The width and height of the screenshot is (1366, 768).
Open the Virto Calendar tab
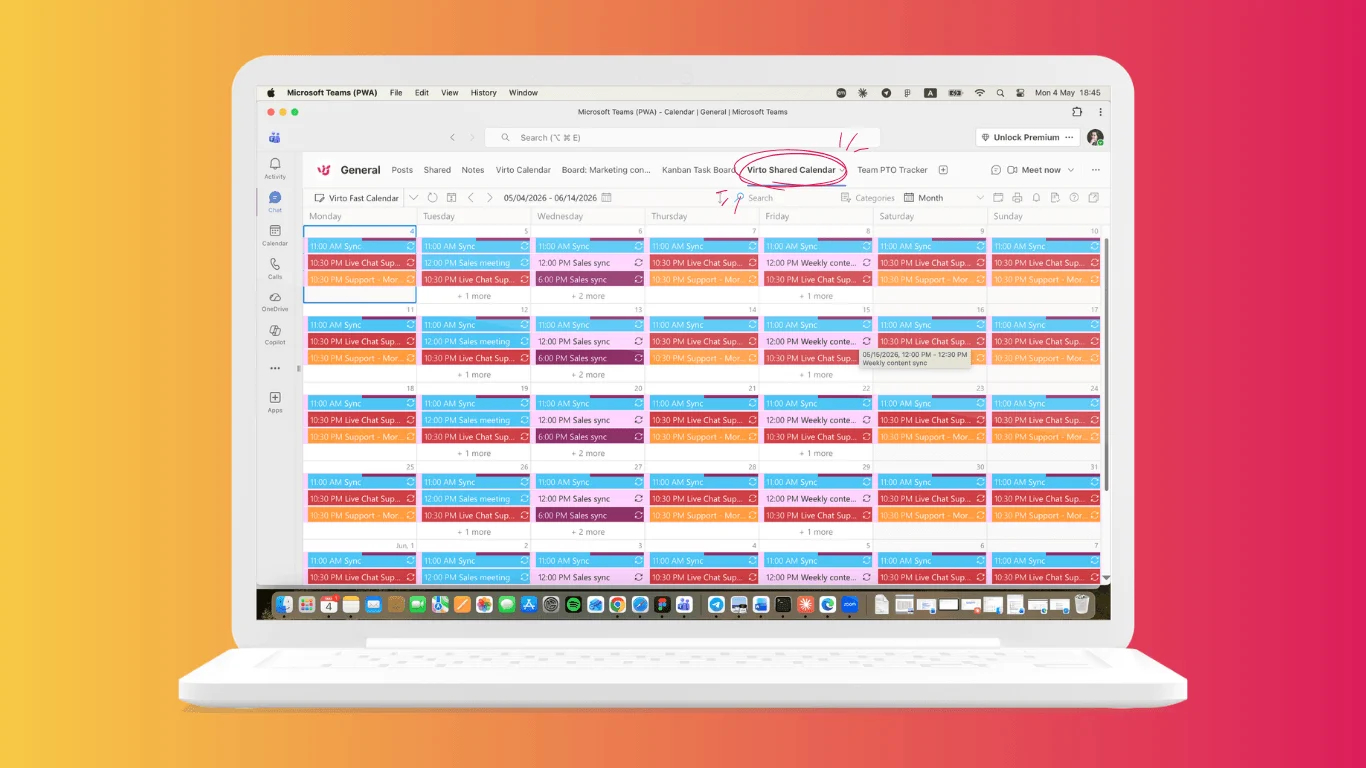tap(523, 170)
